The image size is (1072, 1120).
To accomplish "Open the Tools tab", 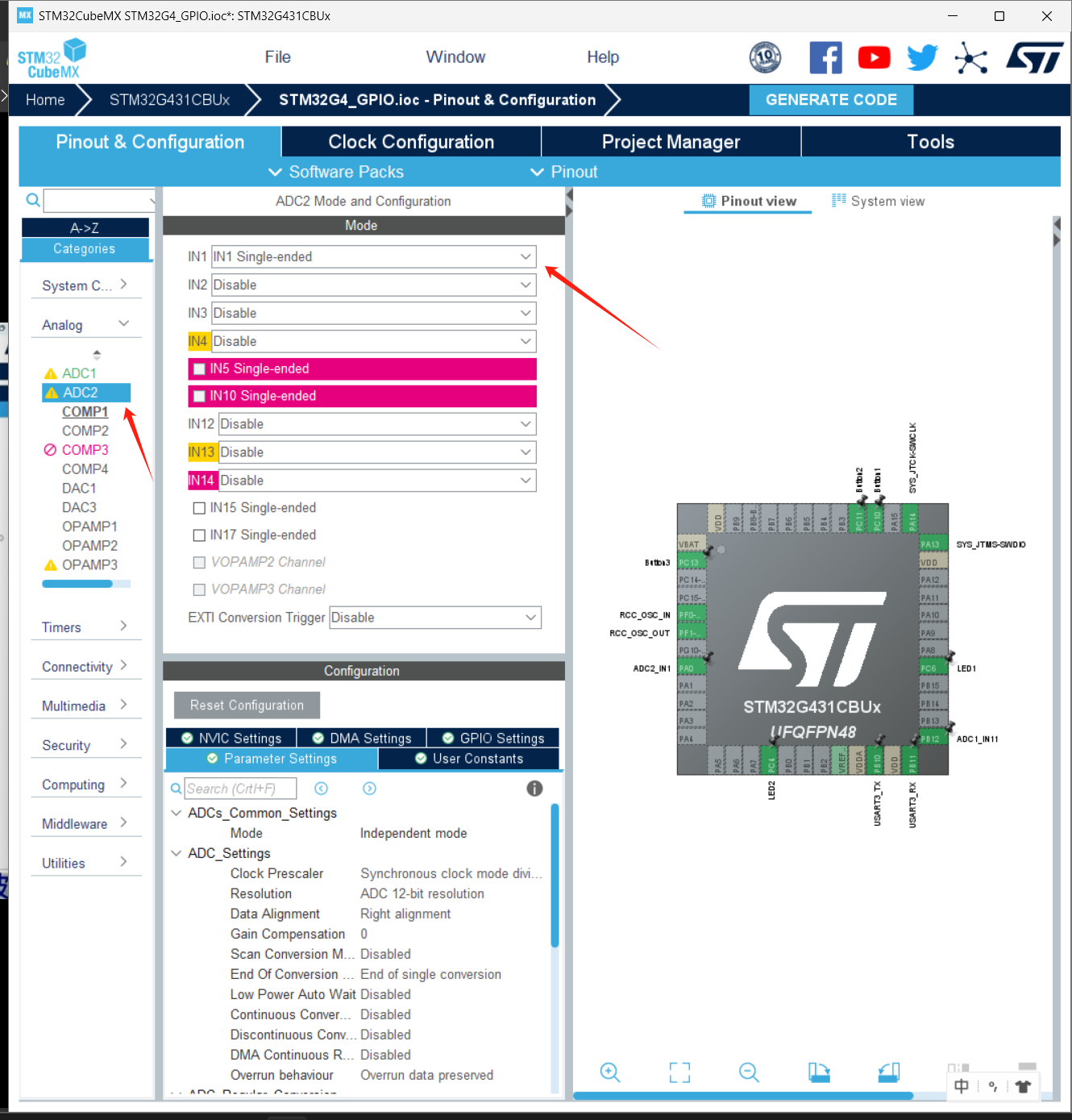I will pos(930,142).
